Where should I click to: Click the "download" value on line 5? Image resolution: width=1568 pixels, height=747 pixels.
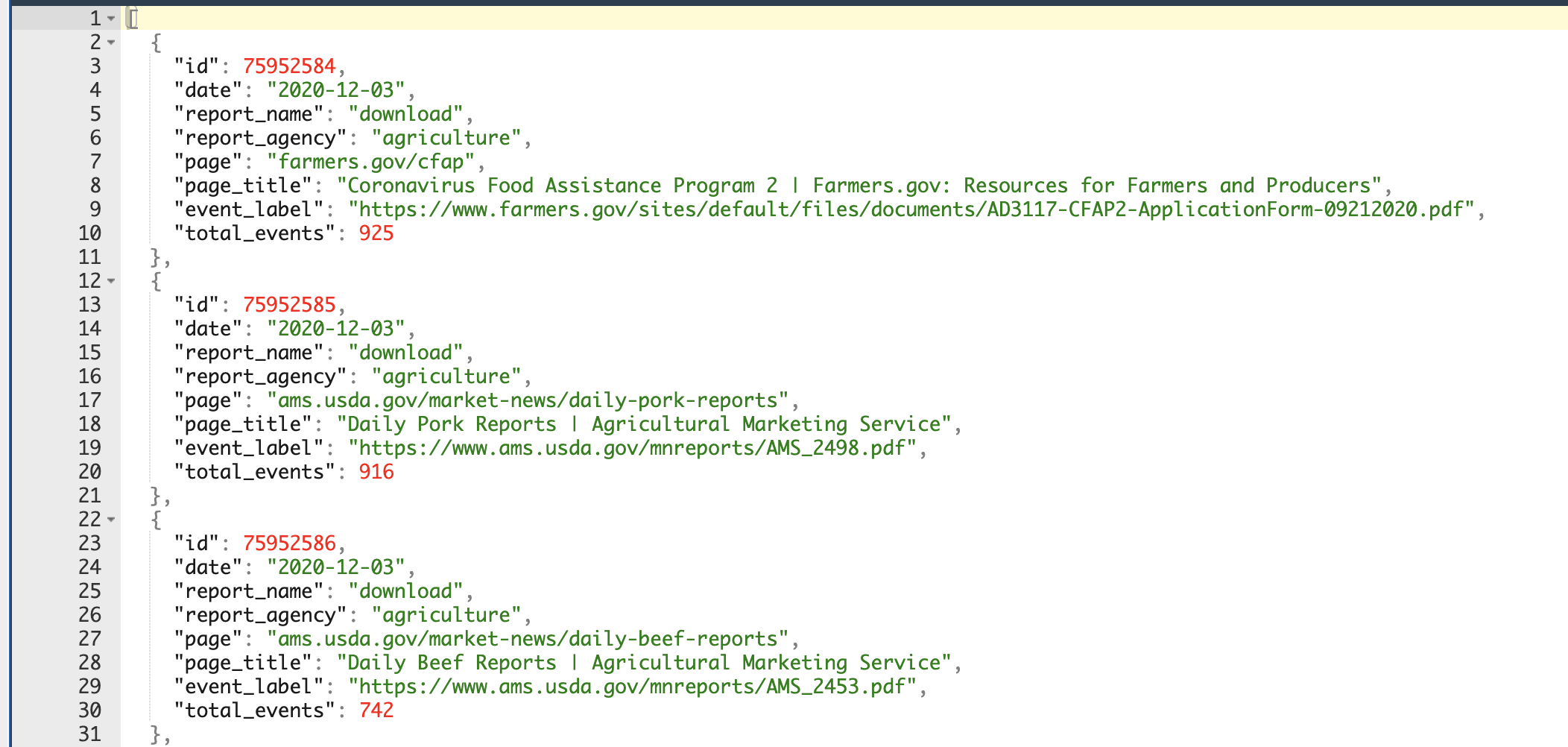pos(405,114)
